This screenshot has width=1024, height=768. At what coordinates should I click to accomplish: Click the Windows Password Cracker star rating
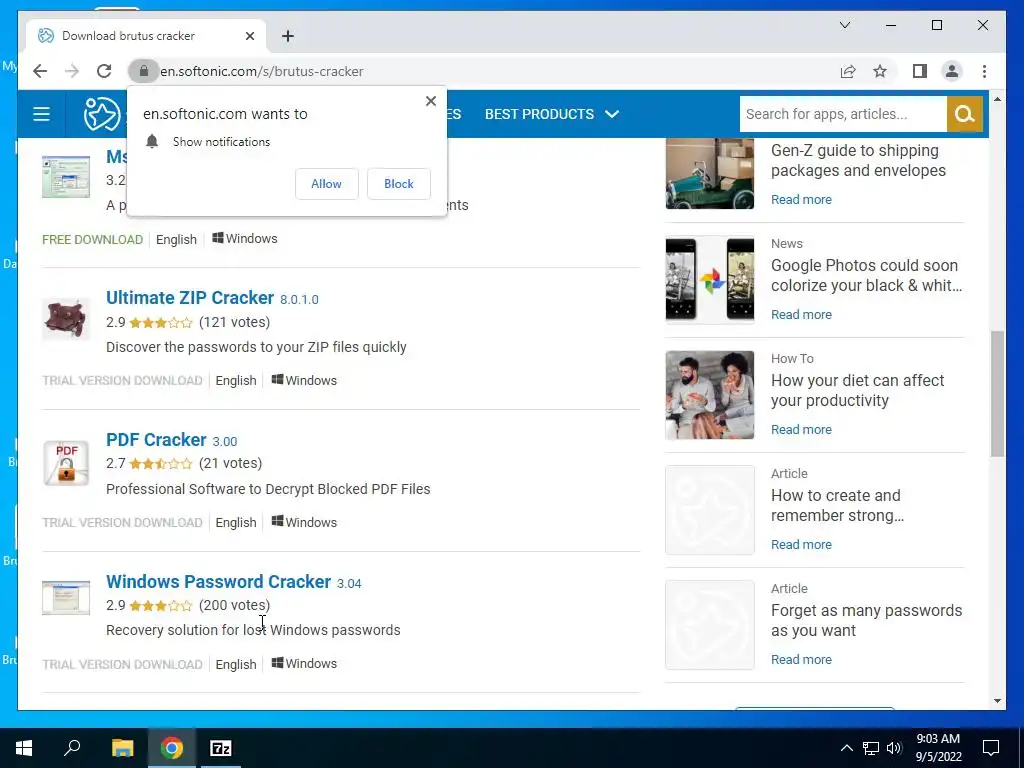(x=161, y=606)
